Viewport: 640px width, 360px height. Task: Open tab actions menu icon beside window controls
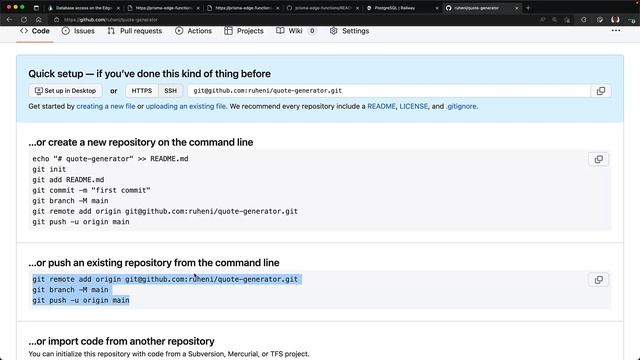coord(36,8)
